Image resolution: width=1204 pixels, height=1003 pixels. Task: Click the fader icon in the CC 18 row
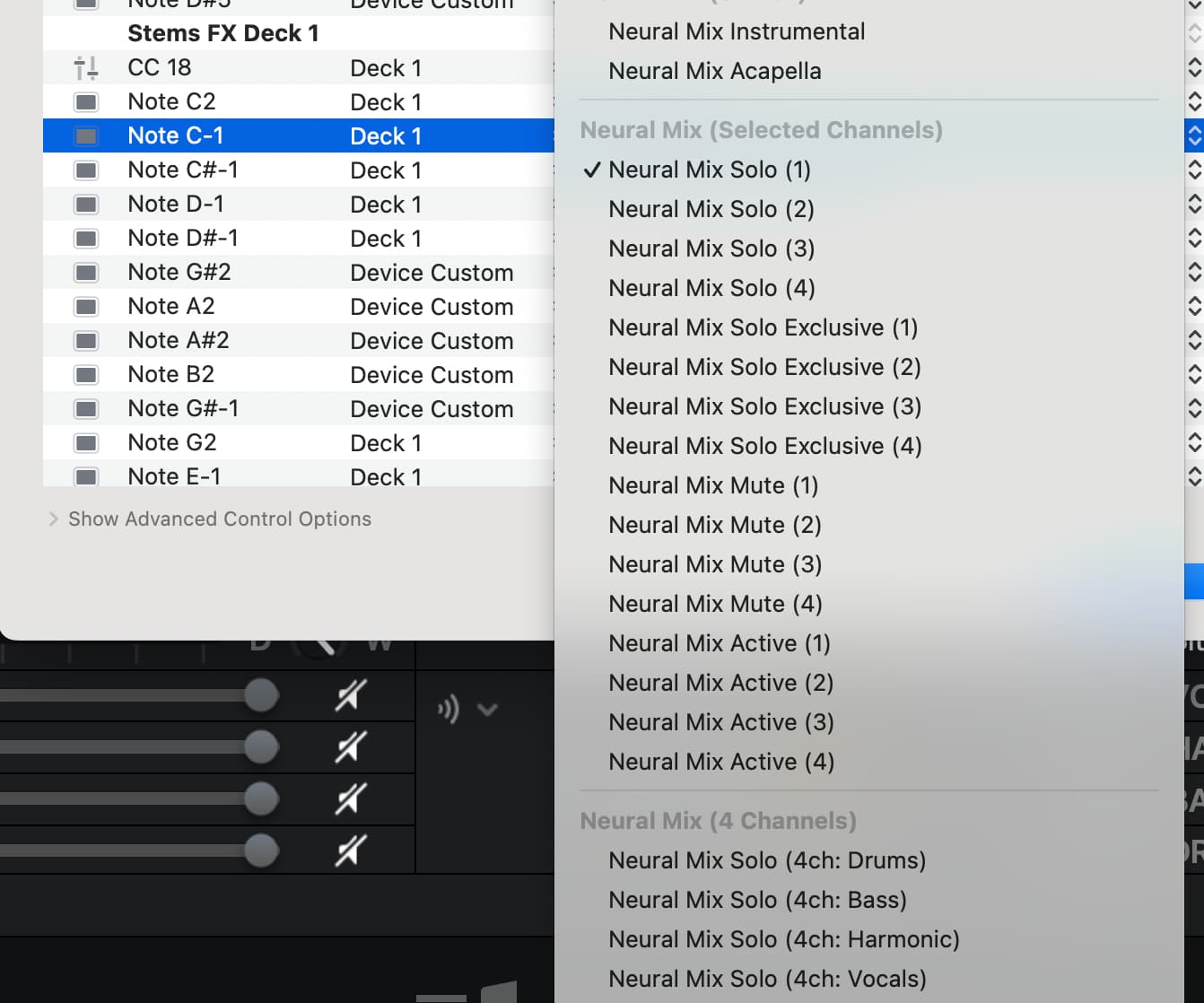coord(86,67)
